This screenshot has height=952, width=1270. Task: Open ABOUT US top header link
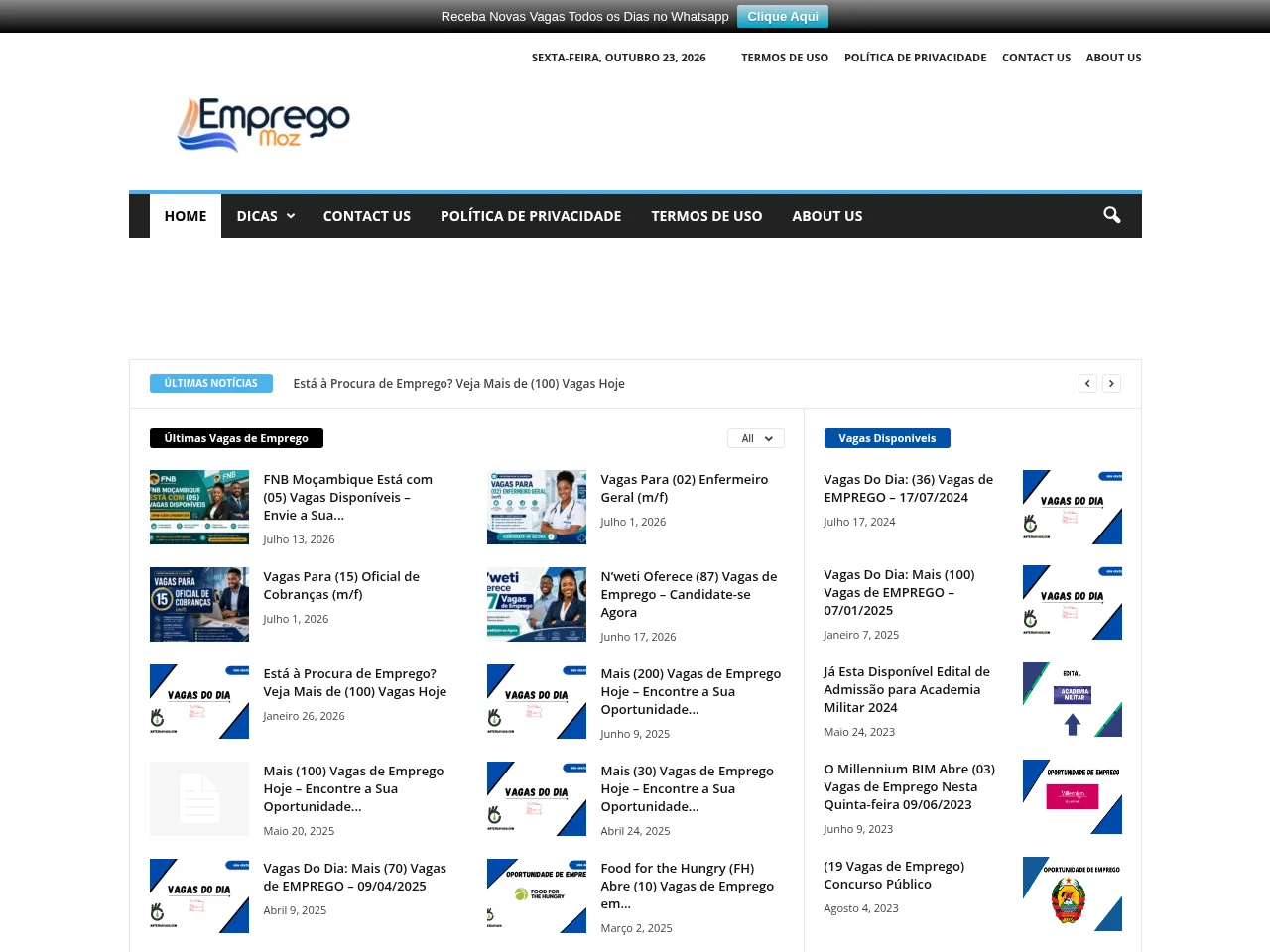tap(1113, 58)
